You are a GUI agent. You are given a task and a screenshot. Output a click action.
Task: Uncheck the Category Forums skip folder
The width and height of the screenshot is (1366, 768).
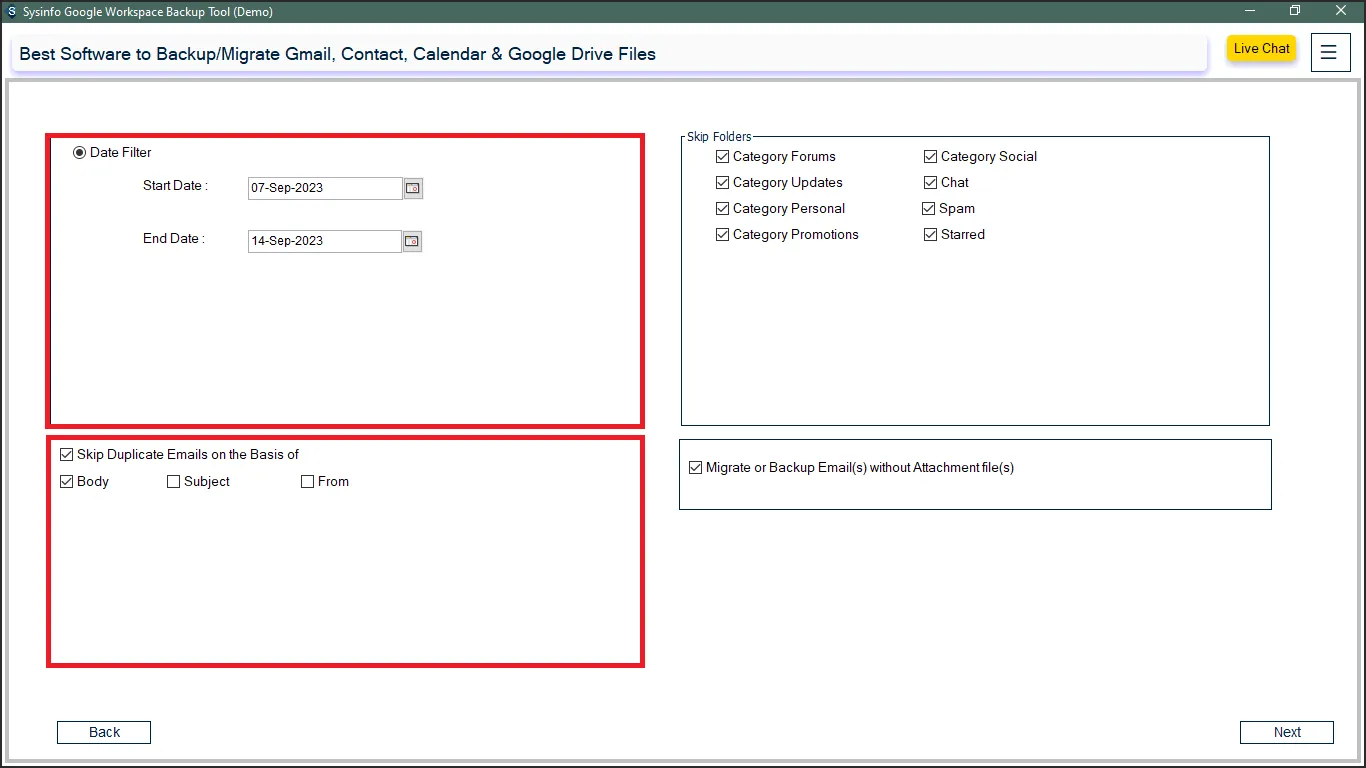[x=723, y=157]
